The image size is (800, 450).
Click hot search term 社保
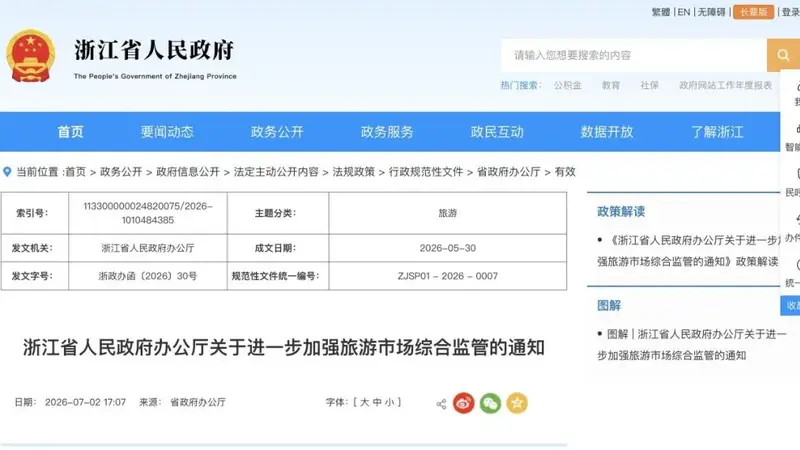tap(649, 85)
